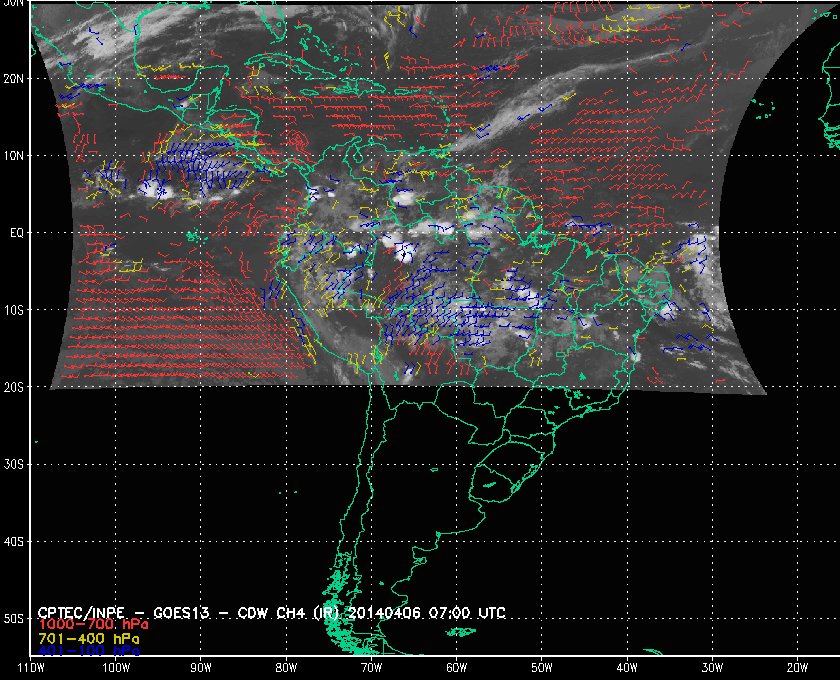
Task: Click the CPTEC/INPE GOES13 title text
Action: pyautogui.click(x=272, y=613)
